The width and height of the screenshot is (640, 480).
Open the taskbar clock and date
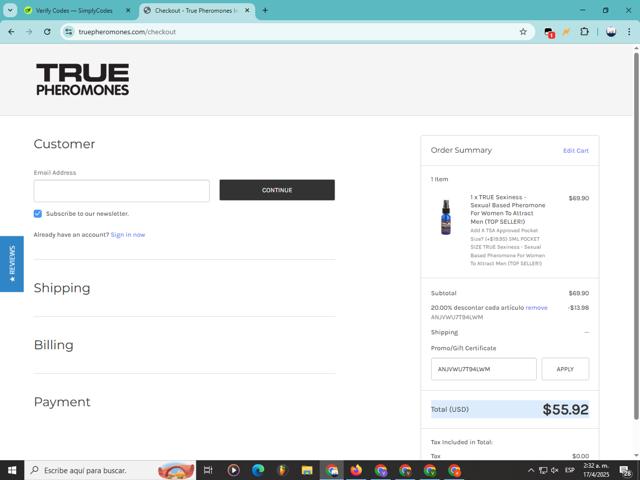(x=596, y=470)
